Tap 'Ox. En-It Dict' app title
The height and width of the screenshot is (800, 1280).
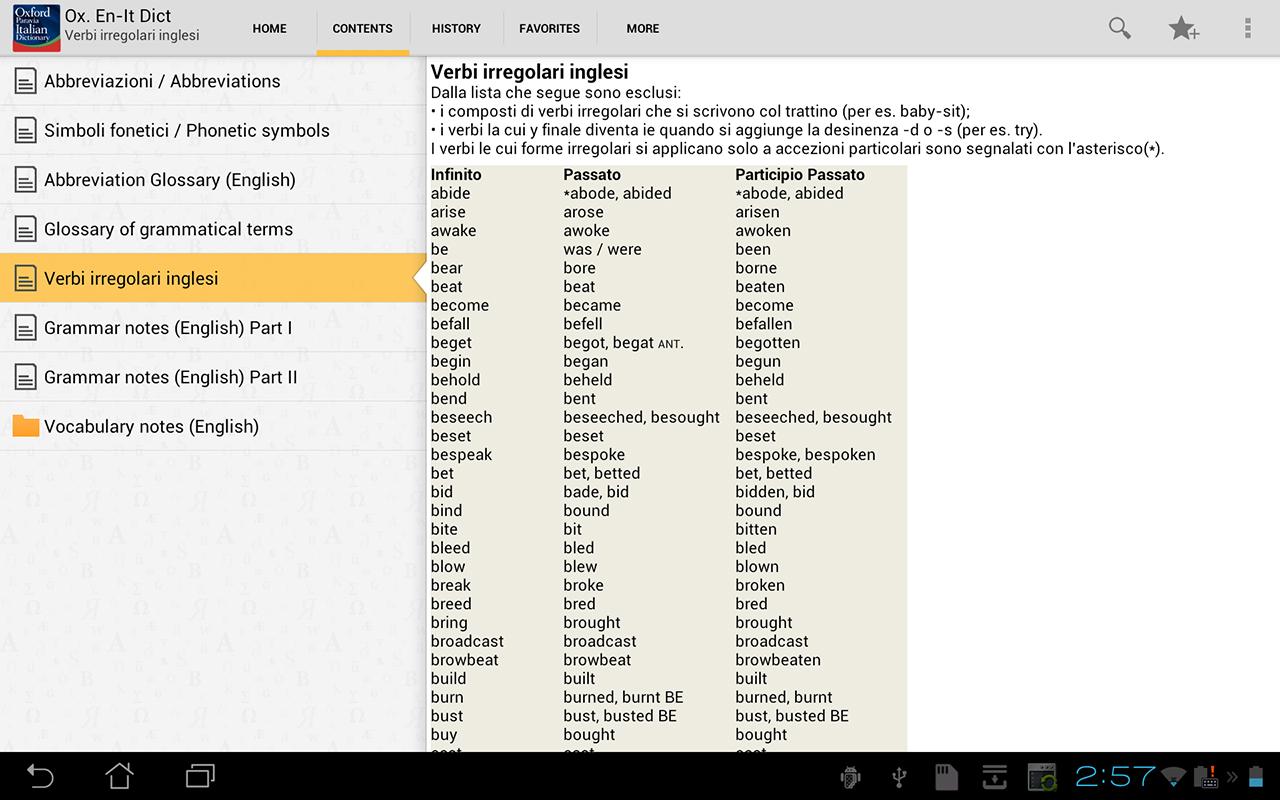pos(118,16)
